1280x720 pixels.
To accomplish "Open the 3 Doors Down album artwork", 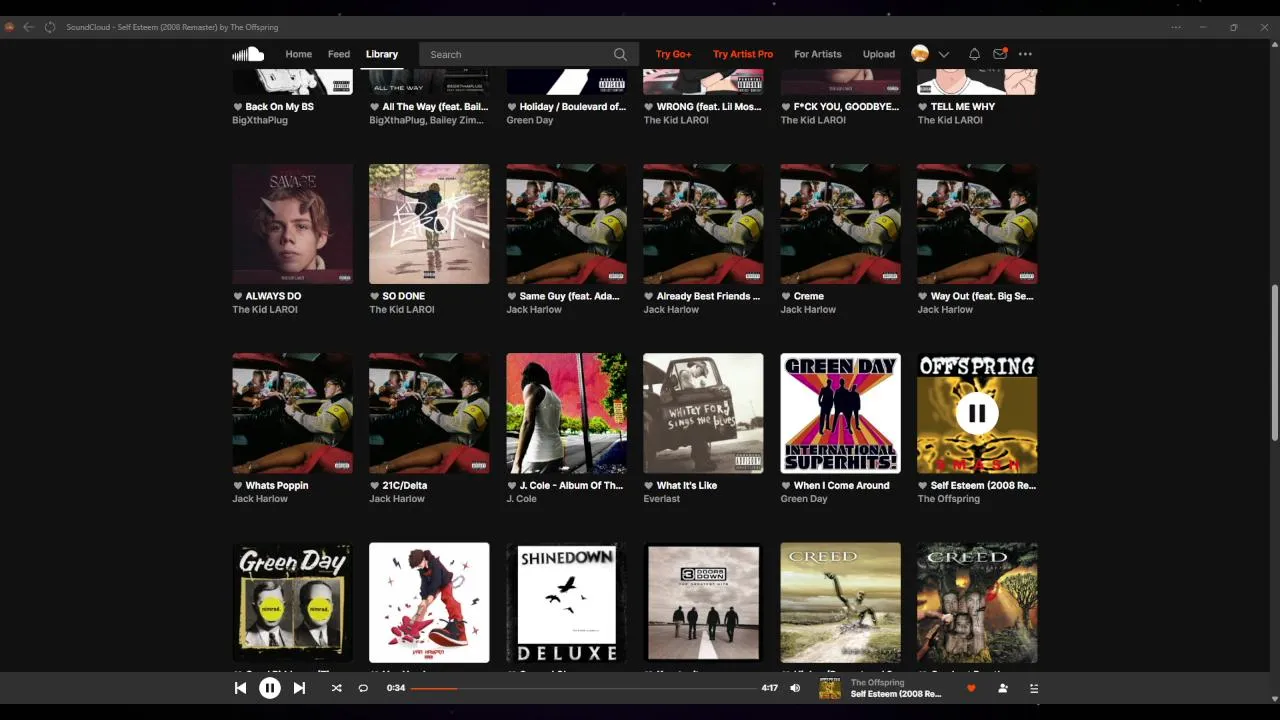I will tap(703, 602).
